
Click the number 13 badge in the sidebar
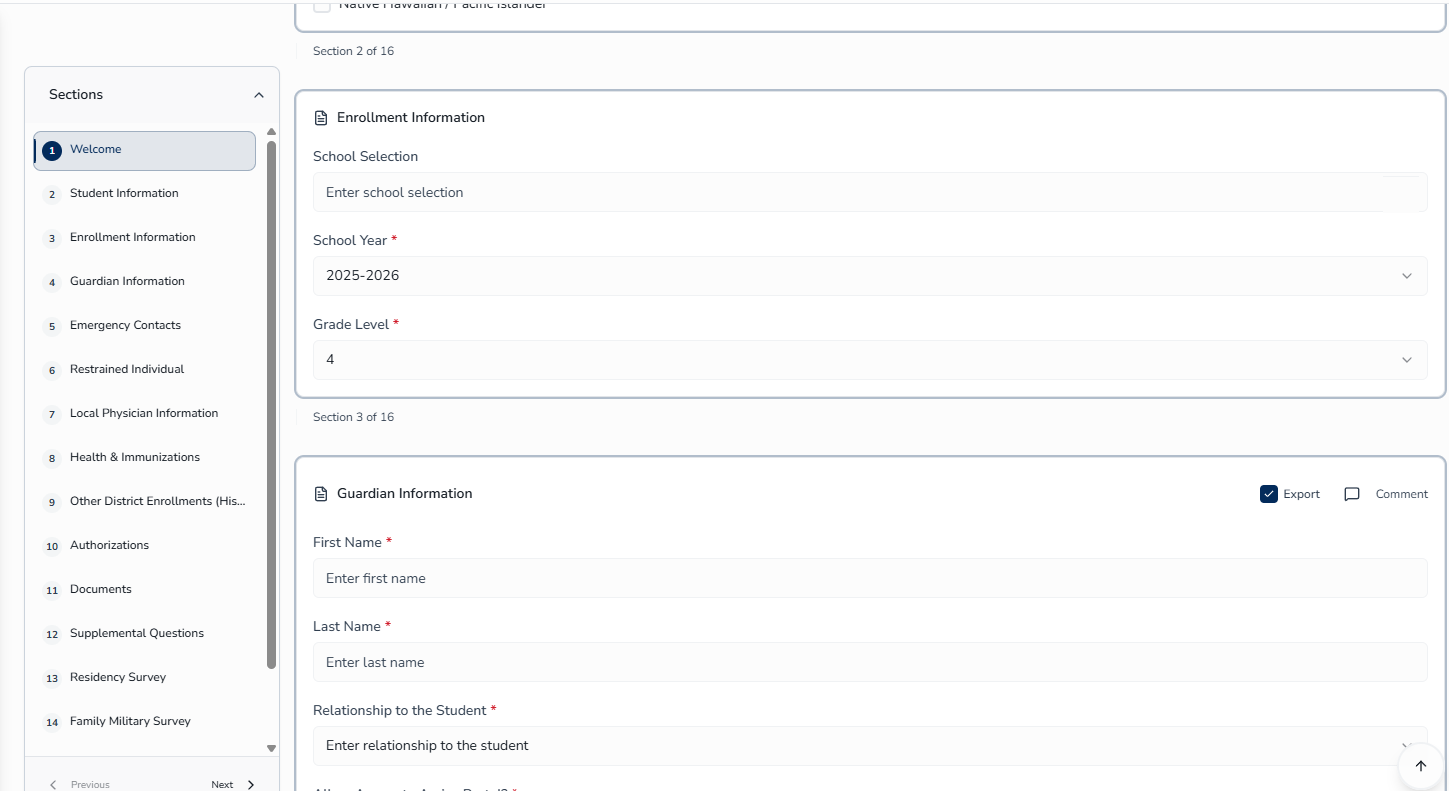52,679
